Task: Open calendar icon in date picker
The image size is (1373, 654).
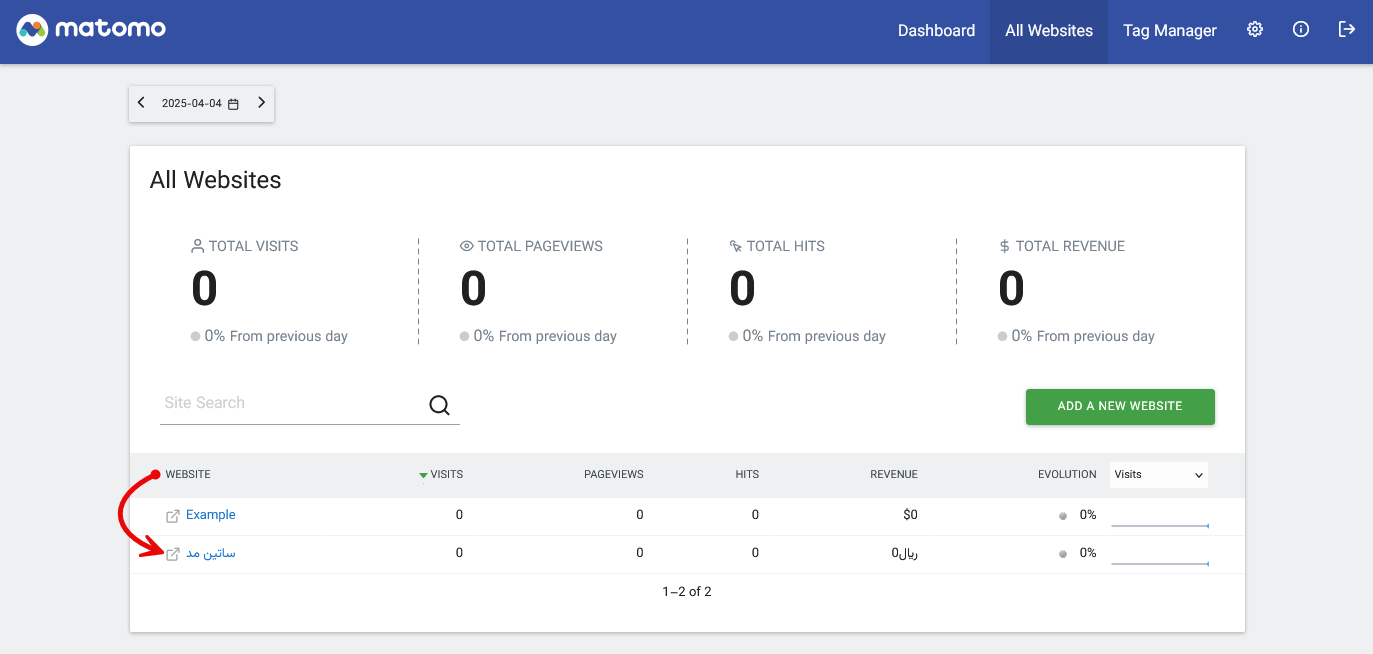Action: click(233, 104)
